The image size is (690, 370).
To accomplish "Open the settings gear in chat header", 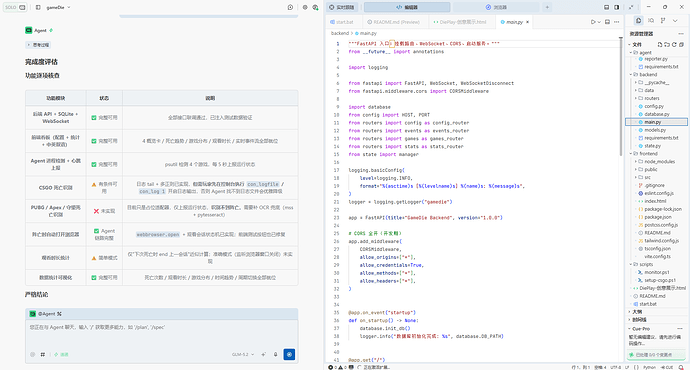I will [x=305, y=7].
